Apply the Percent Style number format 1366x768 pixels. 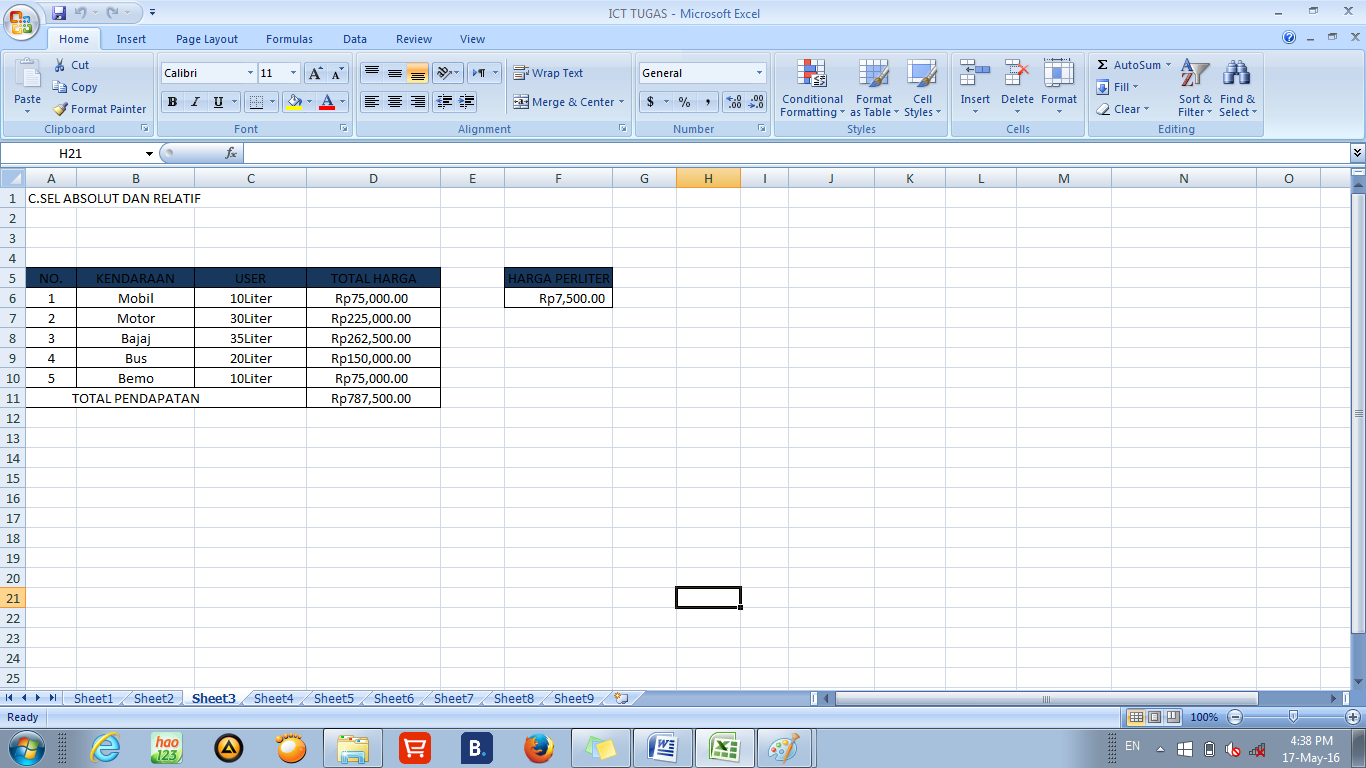pos(685,101)
